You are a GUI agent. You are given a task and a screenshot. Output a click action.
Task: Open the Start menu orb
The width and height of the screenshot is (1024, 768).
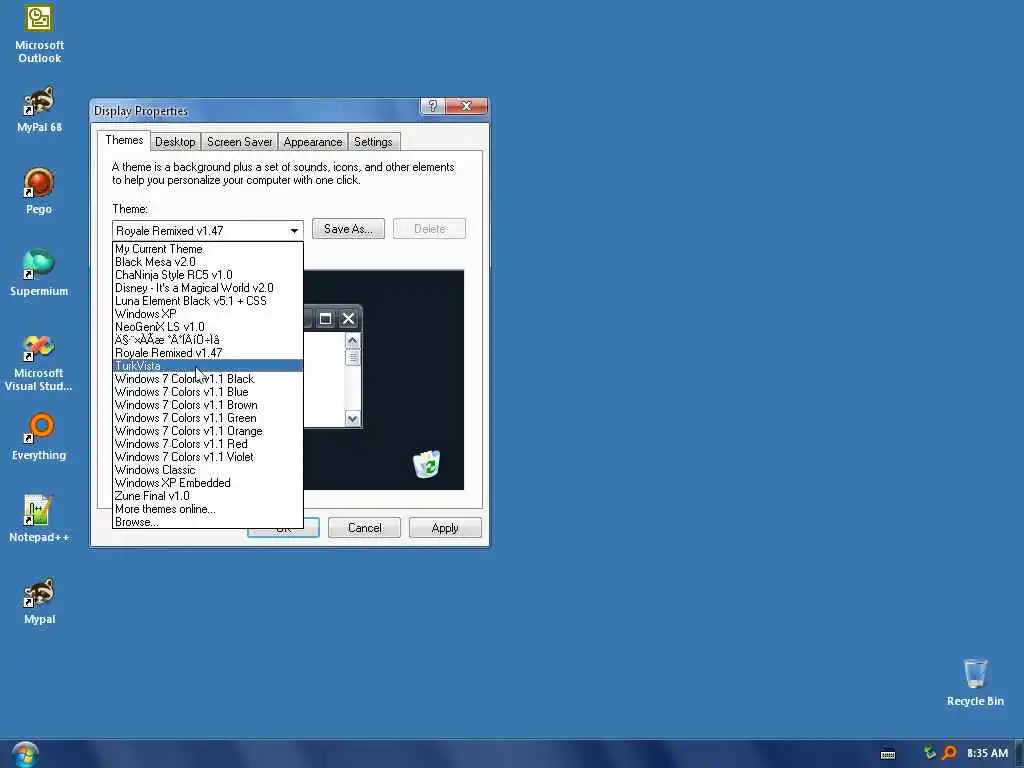click(25, 754)
